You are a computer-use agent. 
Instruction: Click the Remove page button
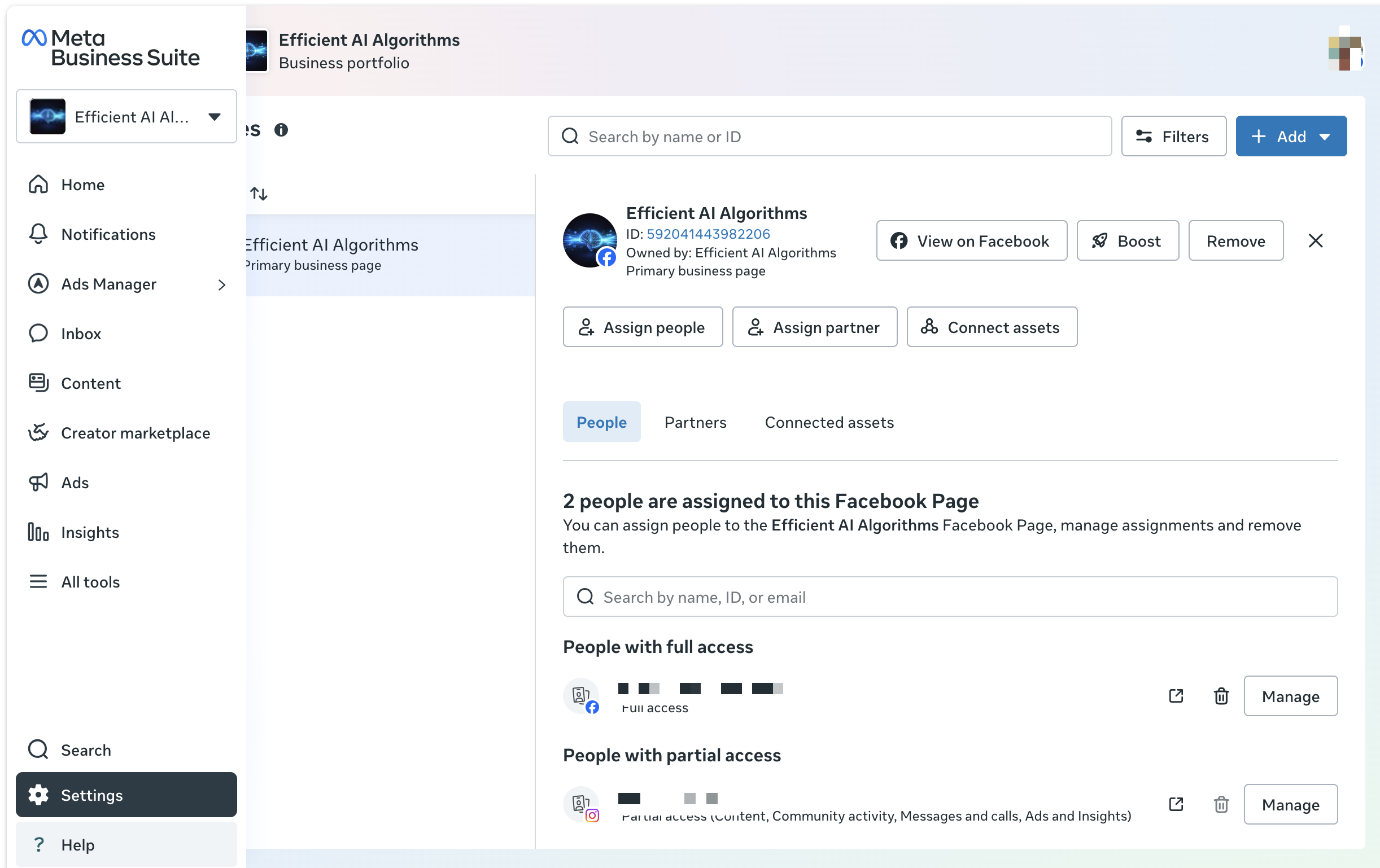tap(1235, 240)
